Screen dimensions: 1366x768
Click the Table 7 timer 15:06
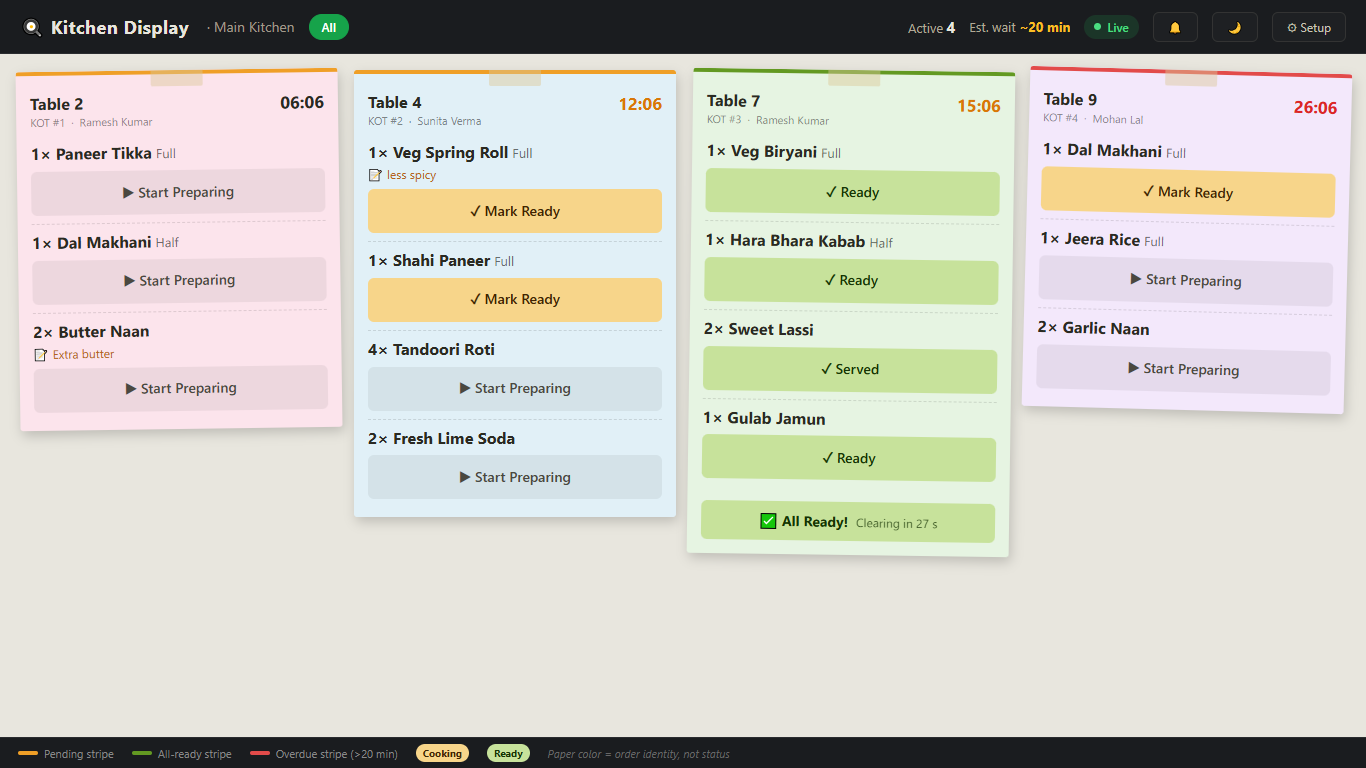point(979,106)
